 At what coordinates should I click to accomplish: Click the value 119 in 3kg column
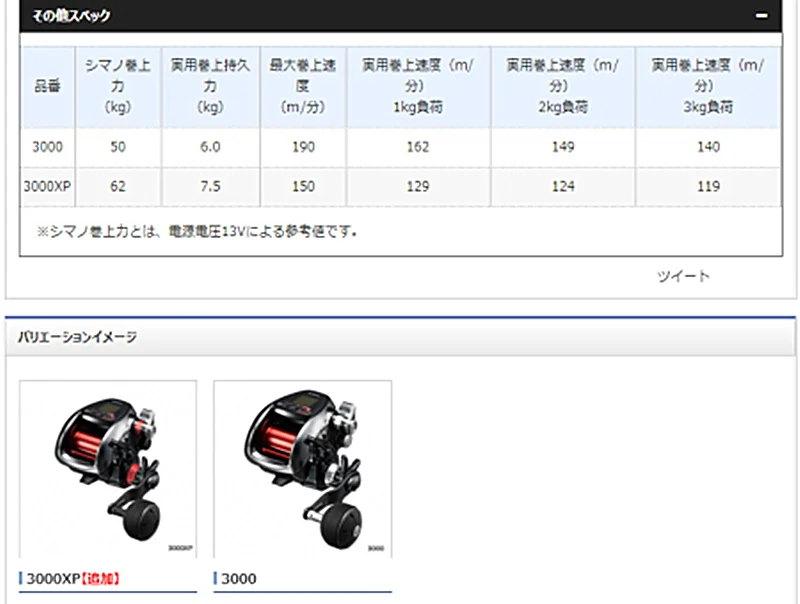[x=708, y=186]
